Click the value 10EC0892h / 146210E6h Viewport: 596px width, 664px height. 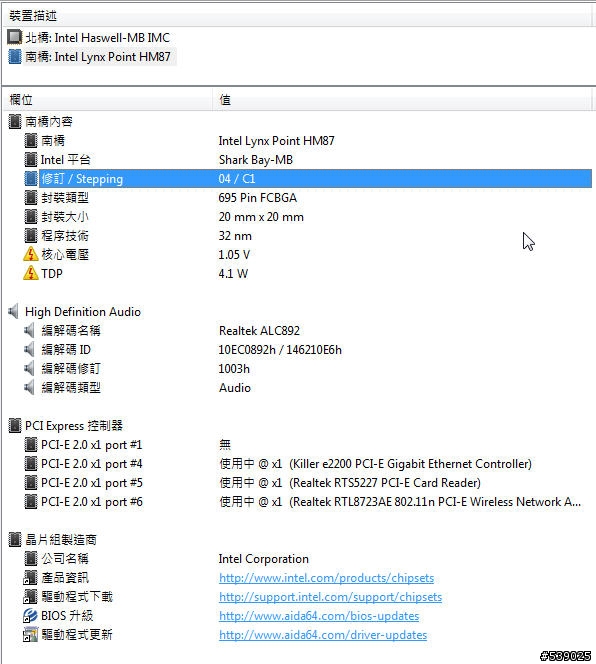click(280, 350)
